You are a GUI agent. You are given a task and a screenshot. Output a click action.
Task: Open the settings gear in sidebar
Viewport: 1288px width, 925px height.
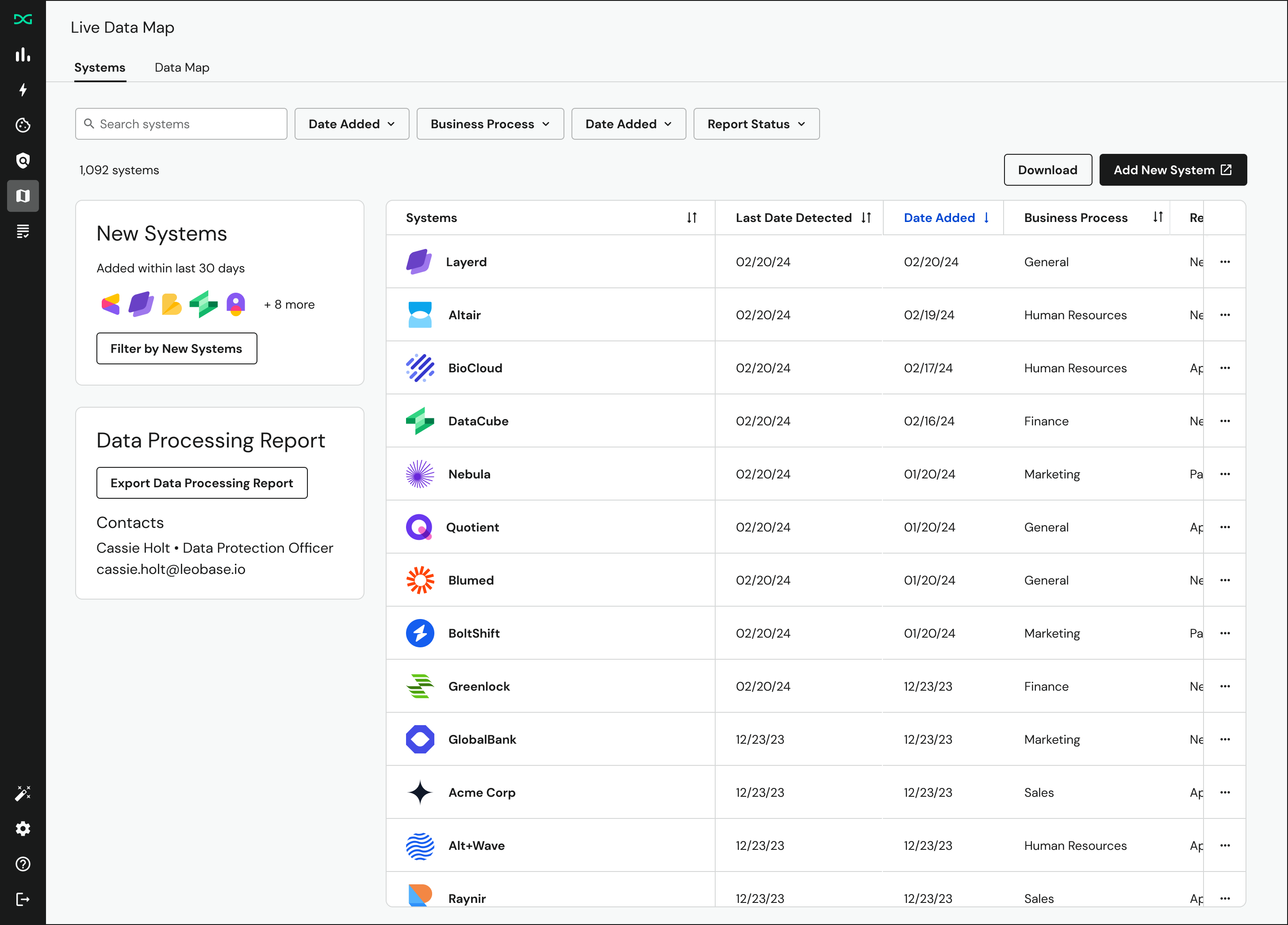point(23,829)
